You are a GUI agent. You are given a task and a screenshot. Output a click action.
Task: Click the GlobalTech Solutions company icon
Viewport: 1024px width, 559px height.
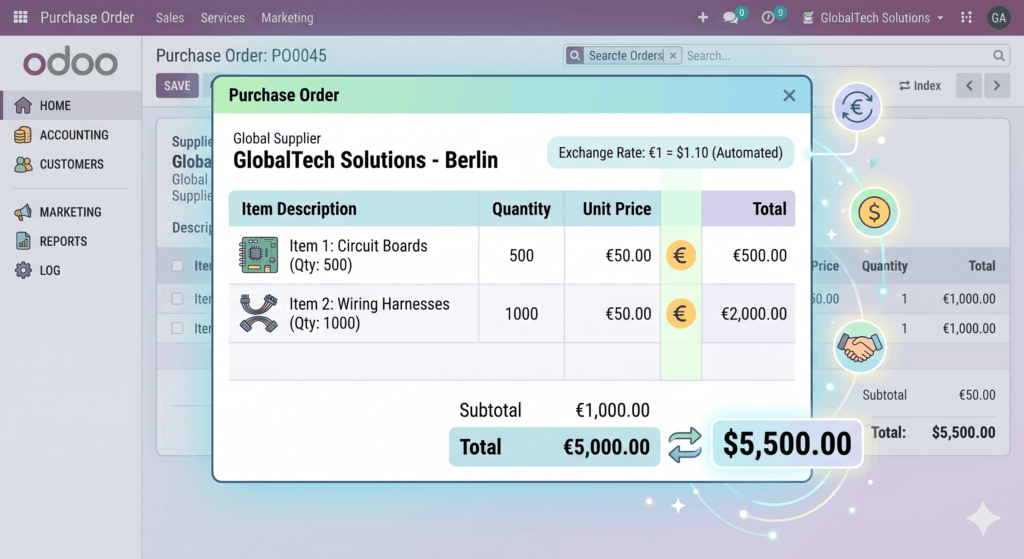808,18
